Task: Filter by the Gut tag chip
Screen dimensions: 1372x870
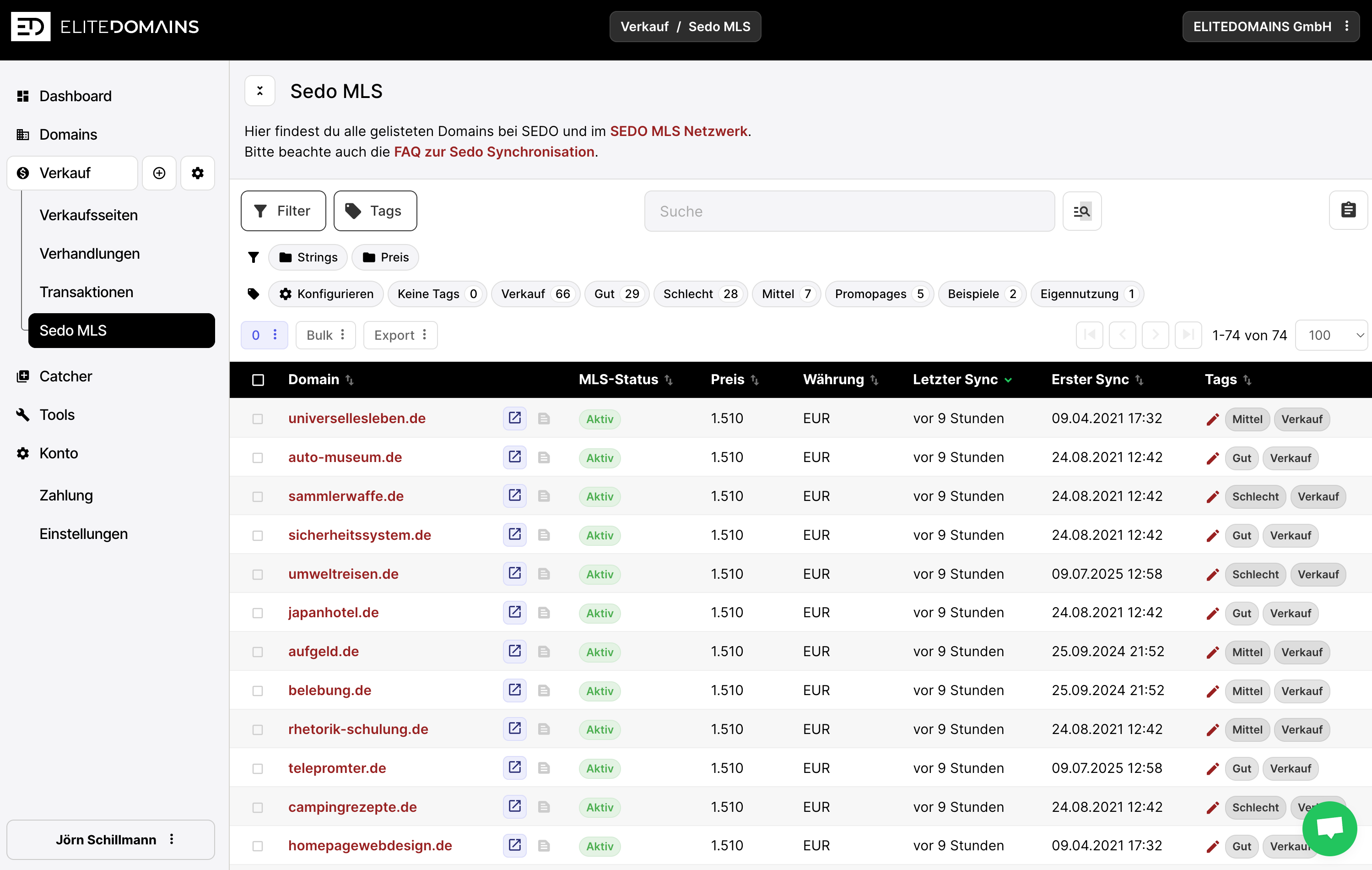Action: pos(616,294)
